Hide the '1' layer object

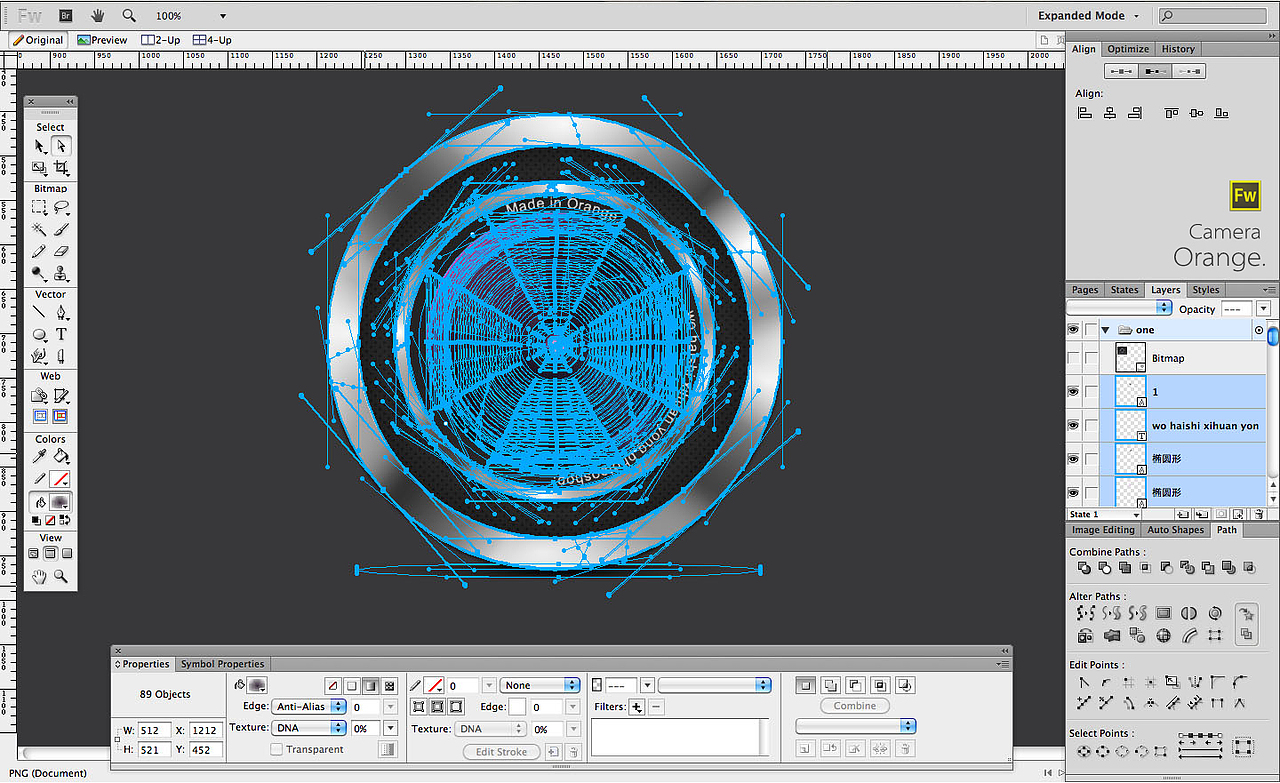(x=1073, y=392)
